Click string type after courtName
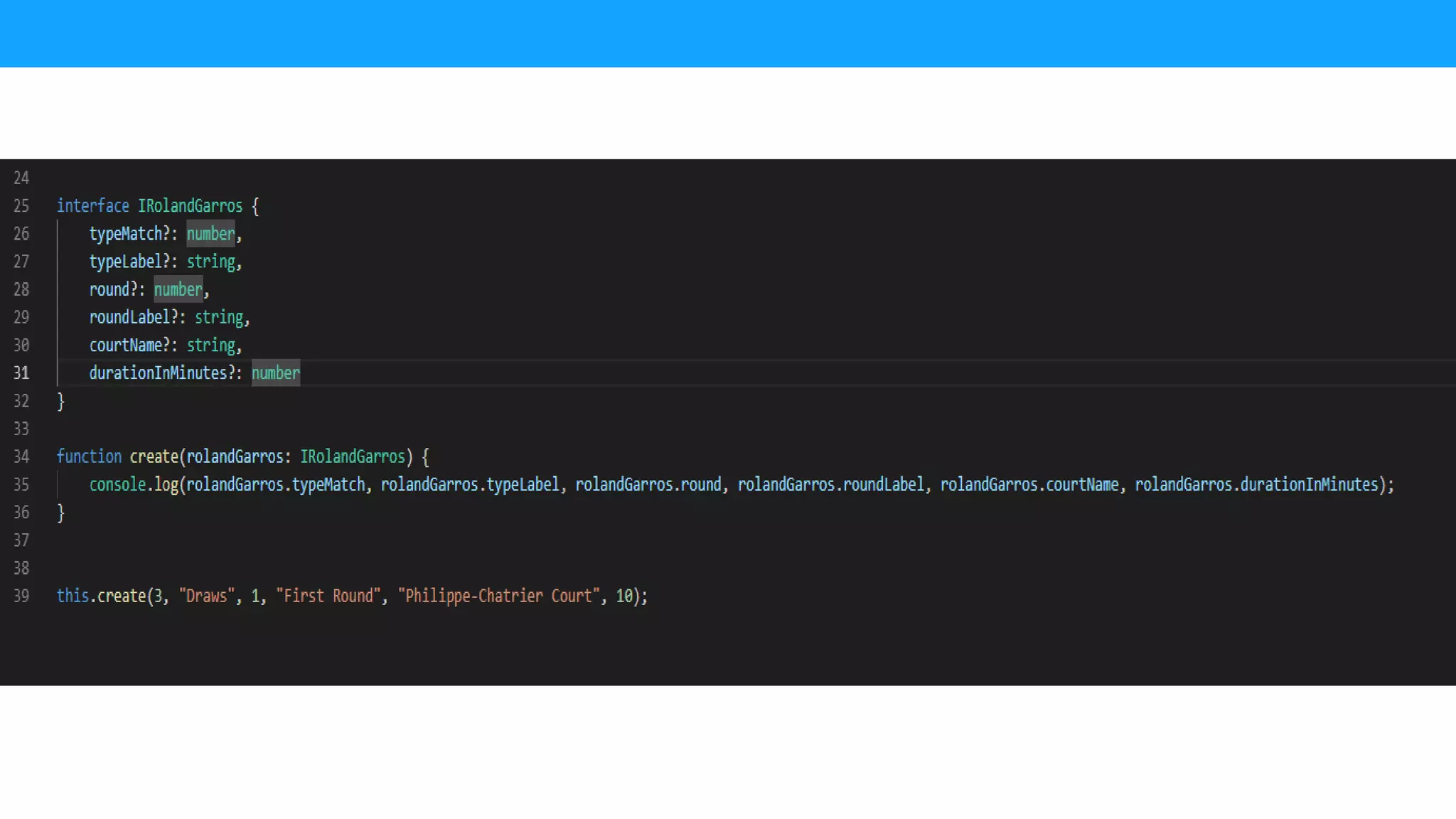The image size is (1456, 819). [210, 346]
